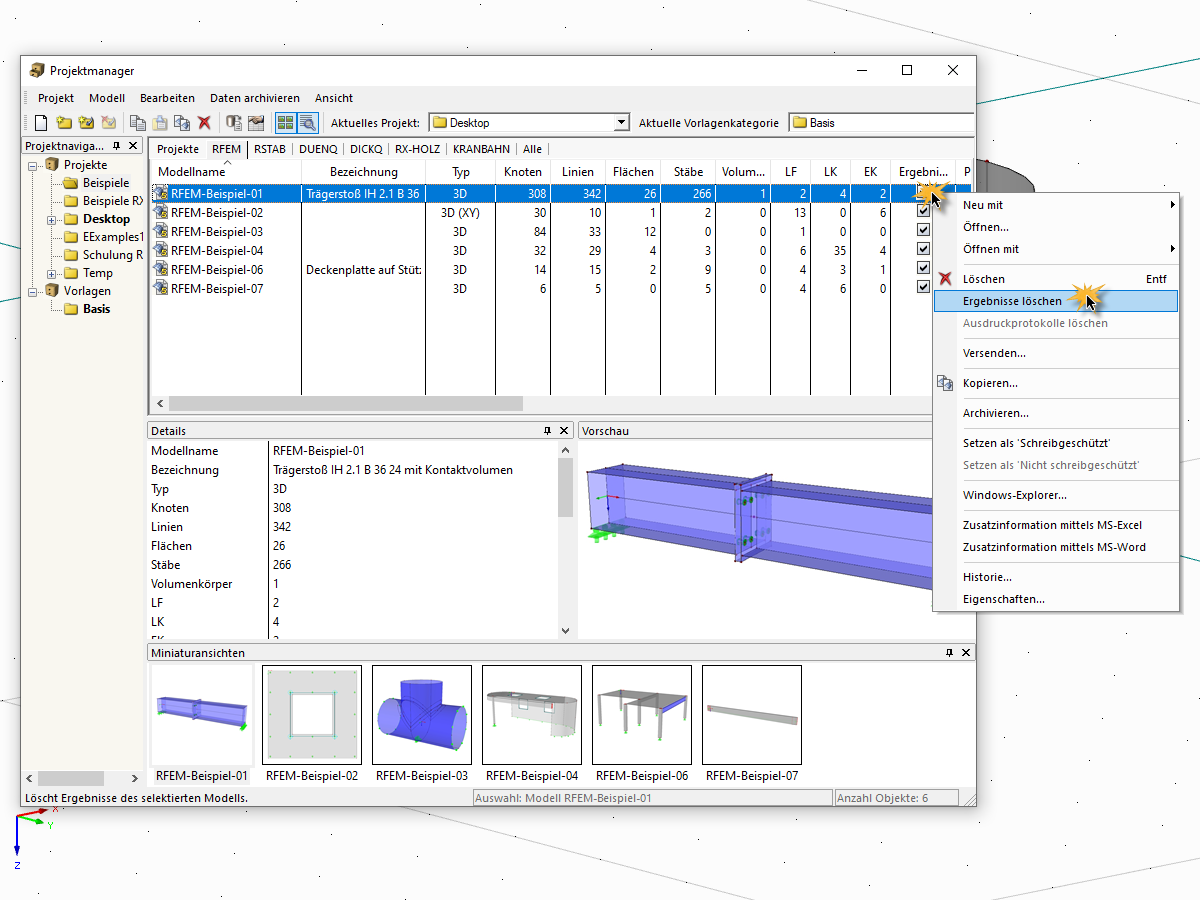The width and height of the screenshot is (1200, 900).
Task: Toggle results checkbox for RFEM-Beispiel-07
Action: coord(924,288)
